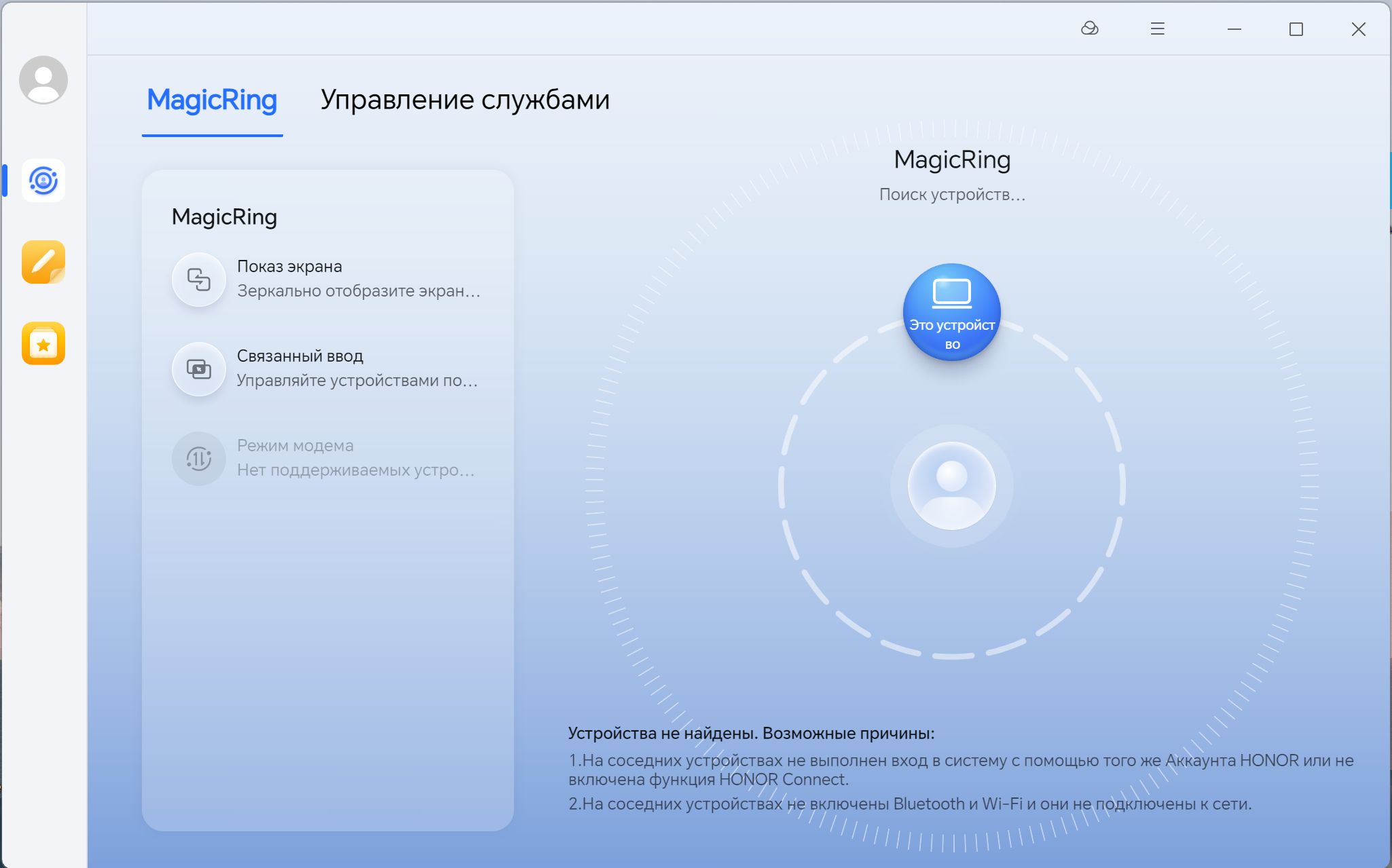Click the reason text about Аккаунта HONOR
Viewport: 1392px width, 868px height.
click(961, 770)
